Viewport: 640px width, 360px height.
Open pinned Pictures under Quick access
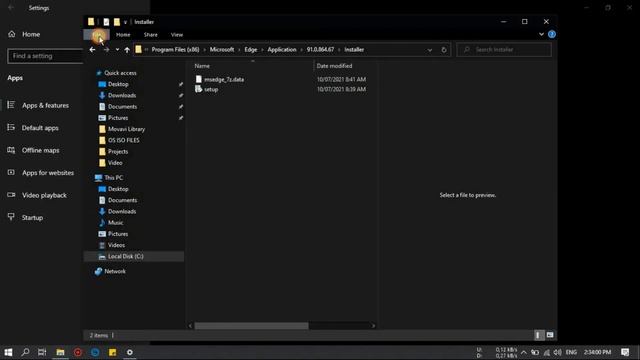(x=118, y=118)
